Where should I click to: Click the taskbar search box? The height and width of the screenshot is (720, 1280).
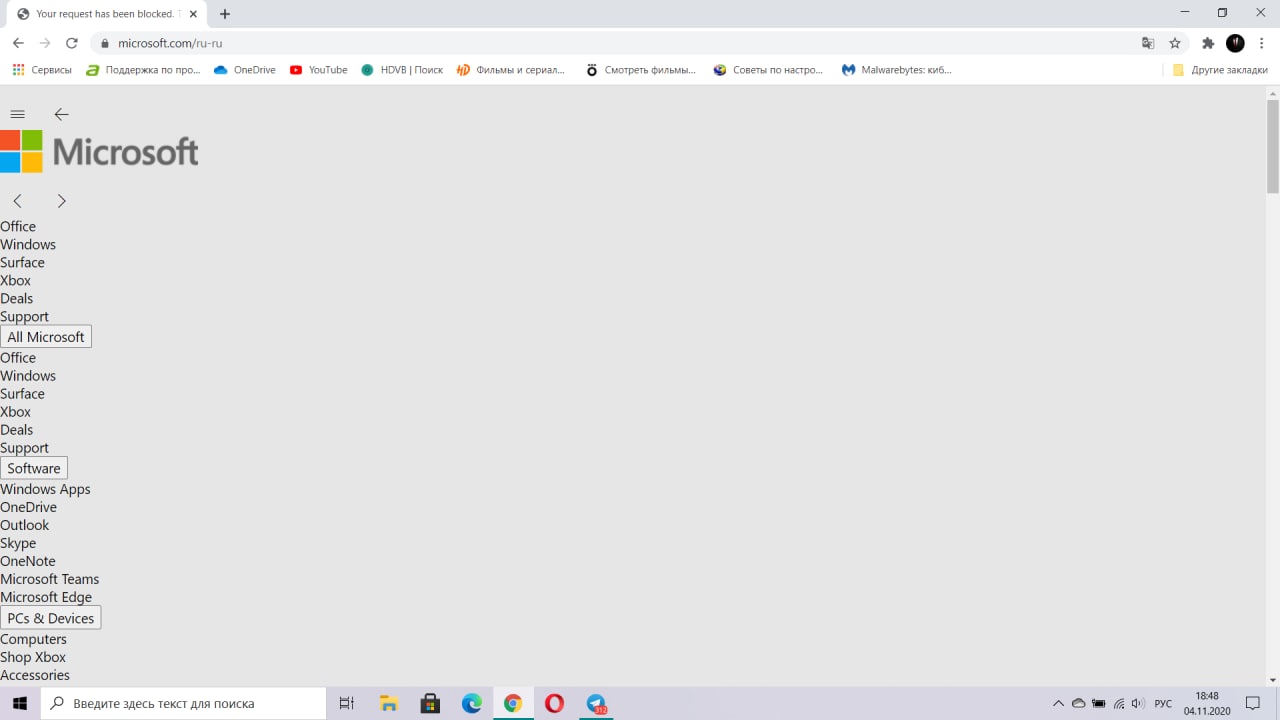tap(183, 703)
